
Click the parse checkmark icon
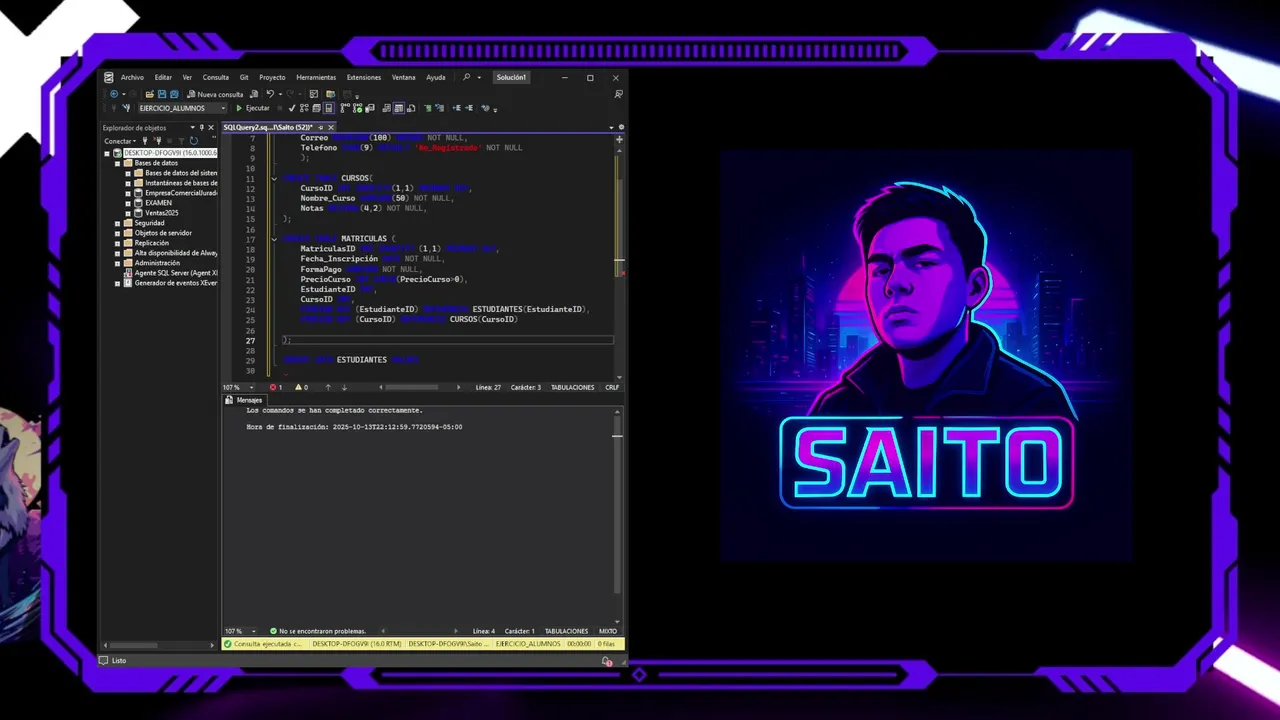(x=291, y=108)
